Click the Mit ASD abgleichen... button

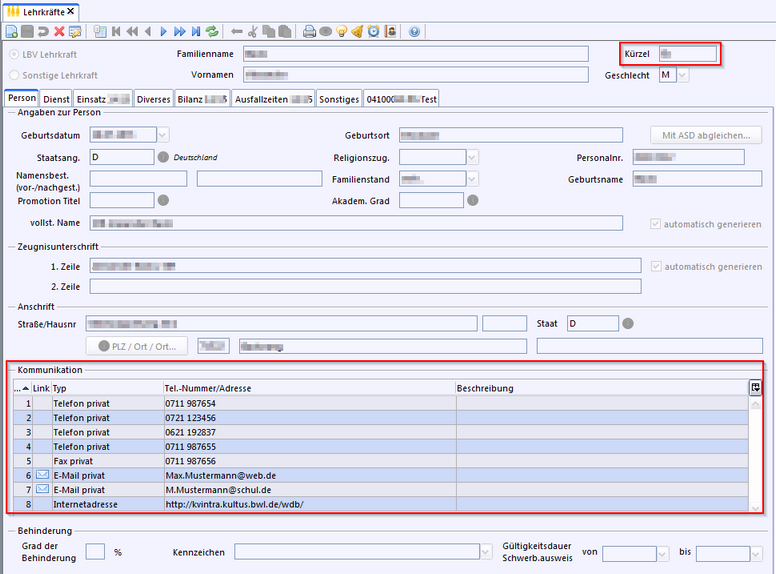706,135
